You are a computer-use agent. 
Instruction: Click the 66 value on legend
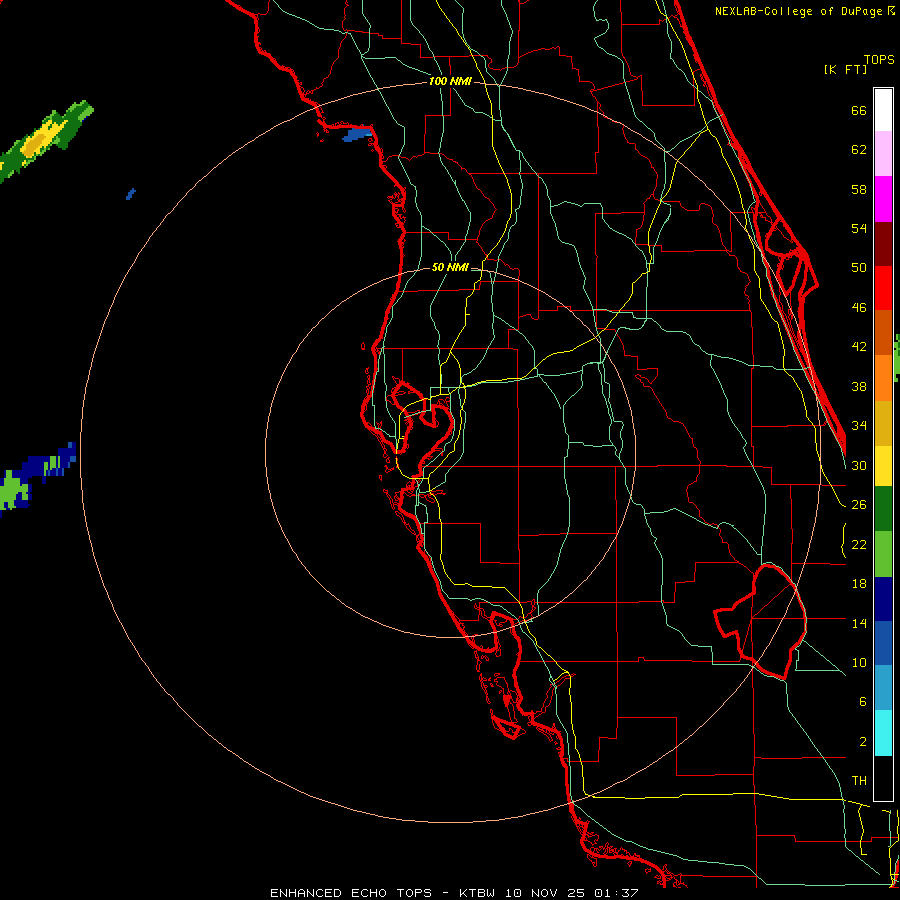coord(859,111)
